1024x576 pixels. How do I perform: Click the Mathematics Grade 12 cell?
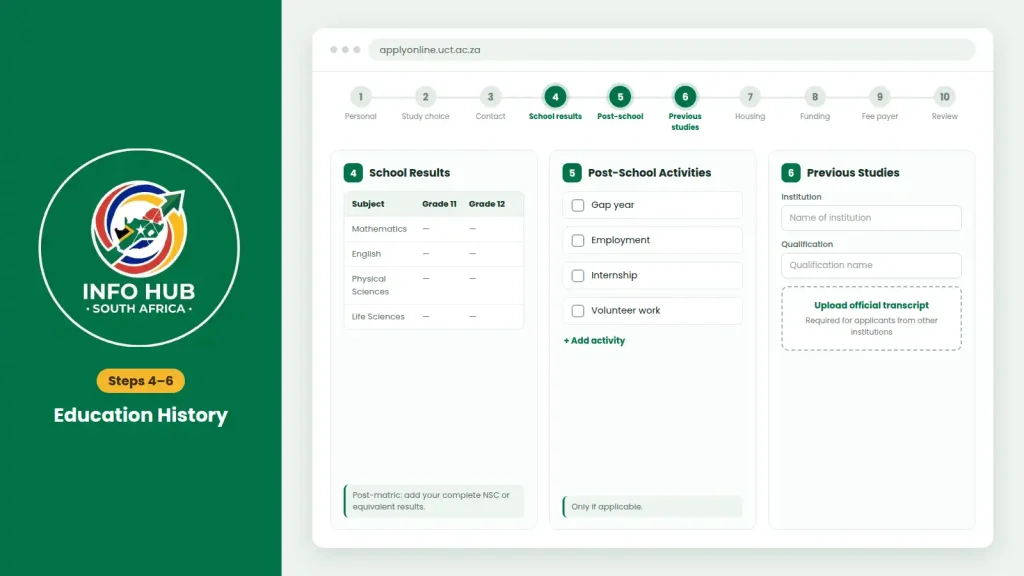coord(473,229)
